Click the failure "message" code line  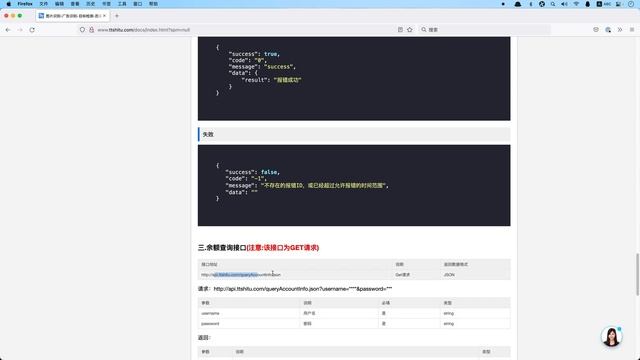point(307,186)
